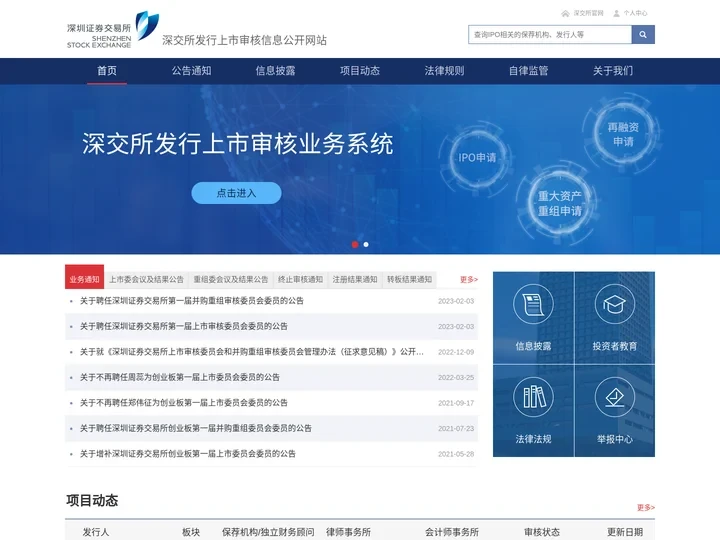Open 公告通知 navigation menu
The width and height of the screenshot is (720, 540).
(x=191, y=71)
